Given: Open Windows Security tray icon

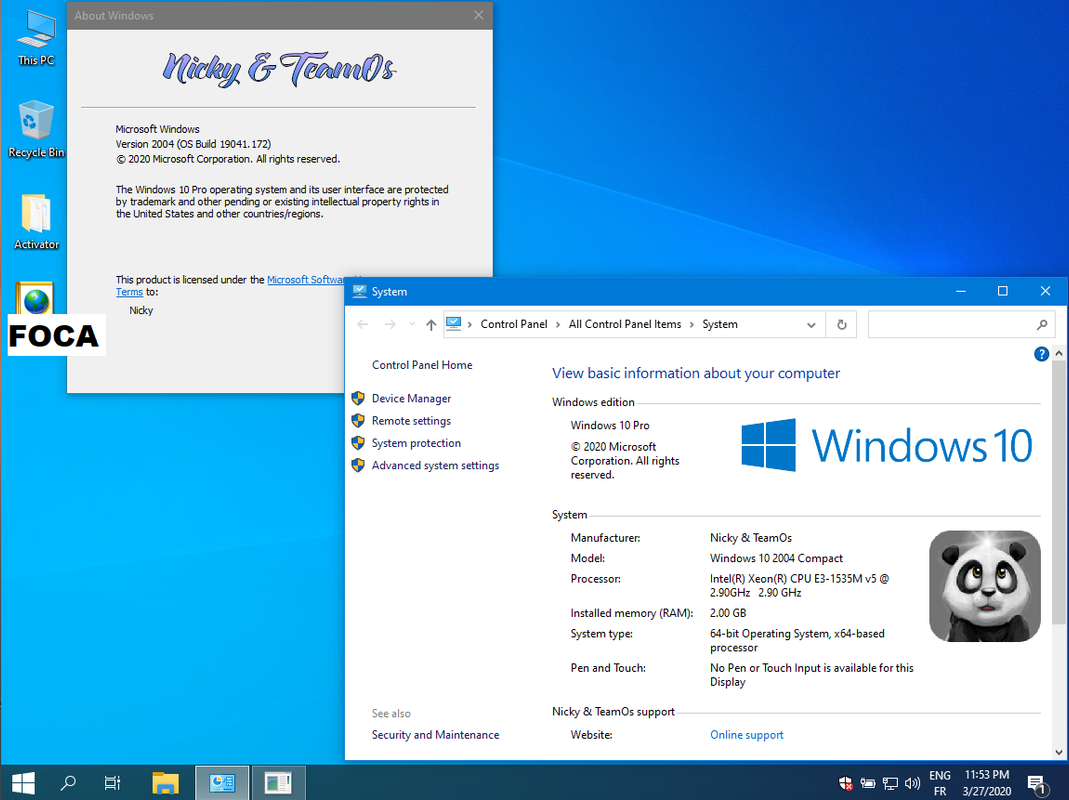Looking at the screenshot, I should (845, 783).
